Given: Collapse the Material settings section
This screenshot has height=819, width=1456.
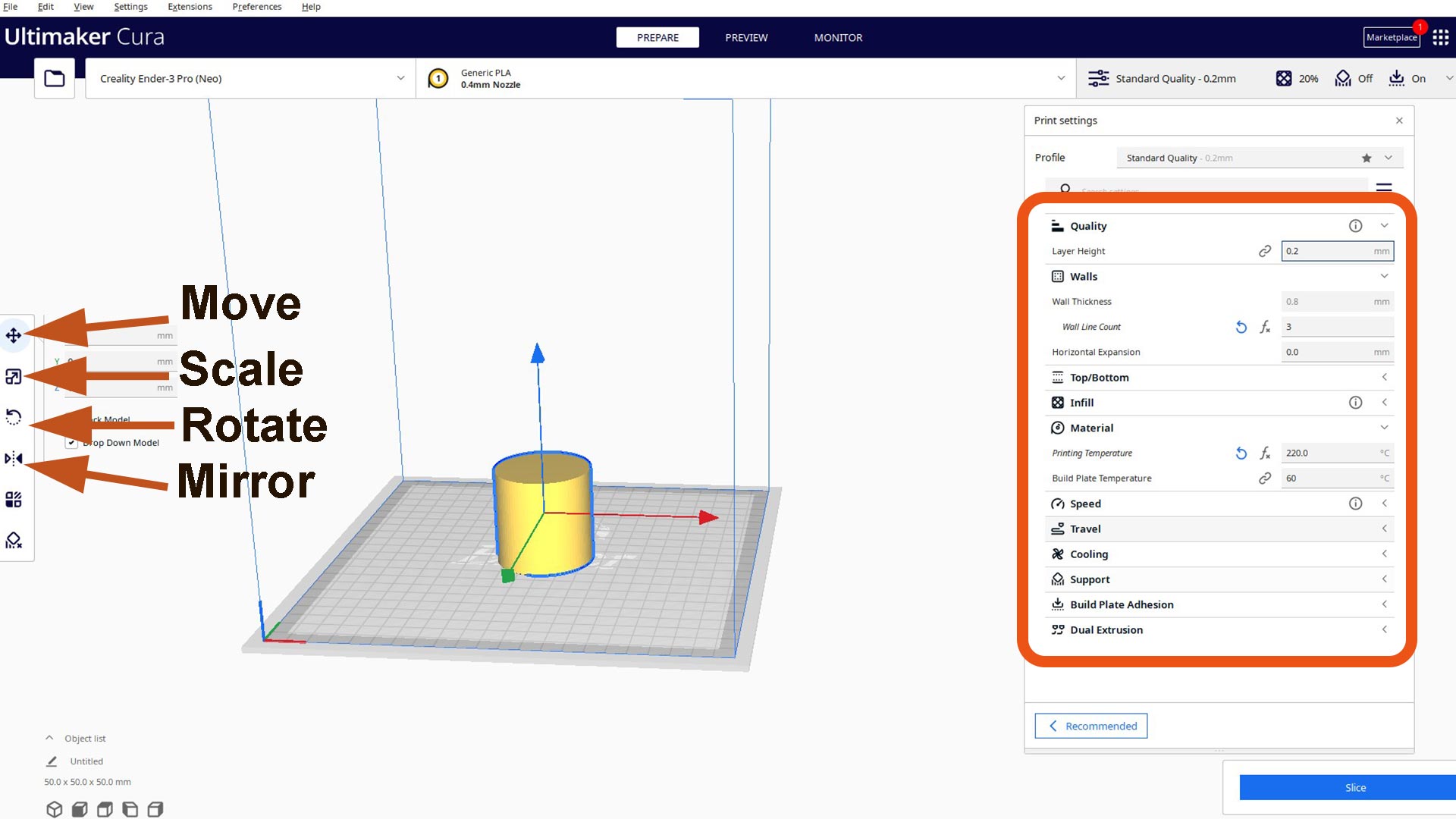Looking at the screenshot, I should point(1384,428).
